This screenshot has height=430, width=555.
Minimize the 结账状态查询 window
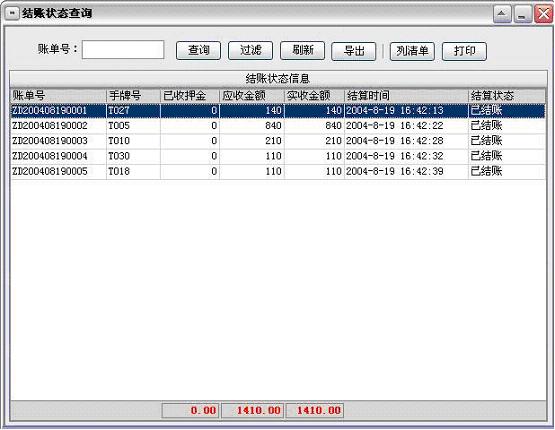tap(522, 14)
